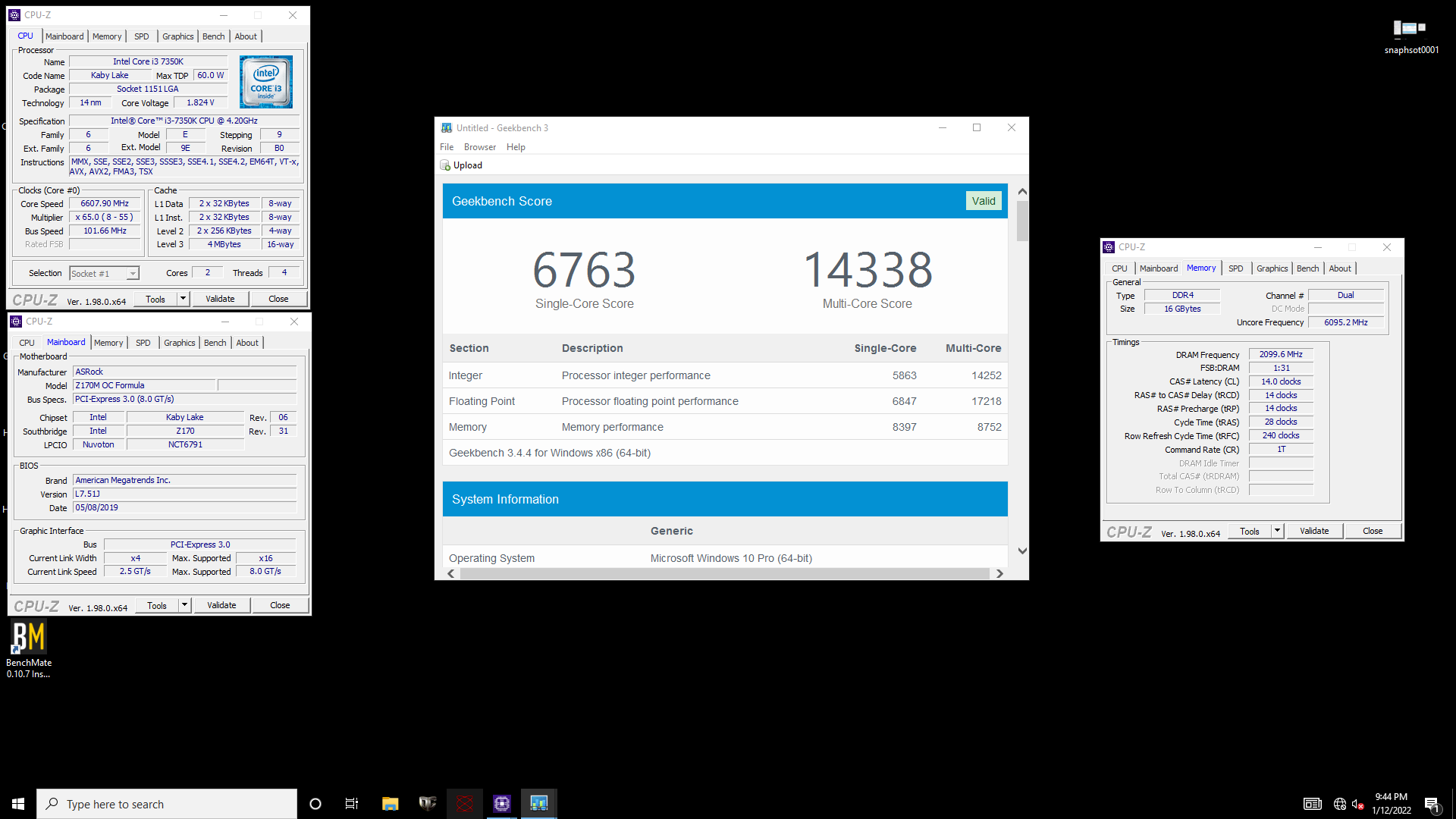The height and width of the screenshot is (819, 1456).
Task: Open the clock and date in taskbar
Action: point(1391,804)
